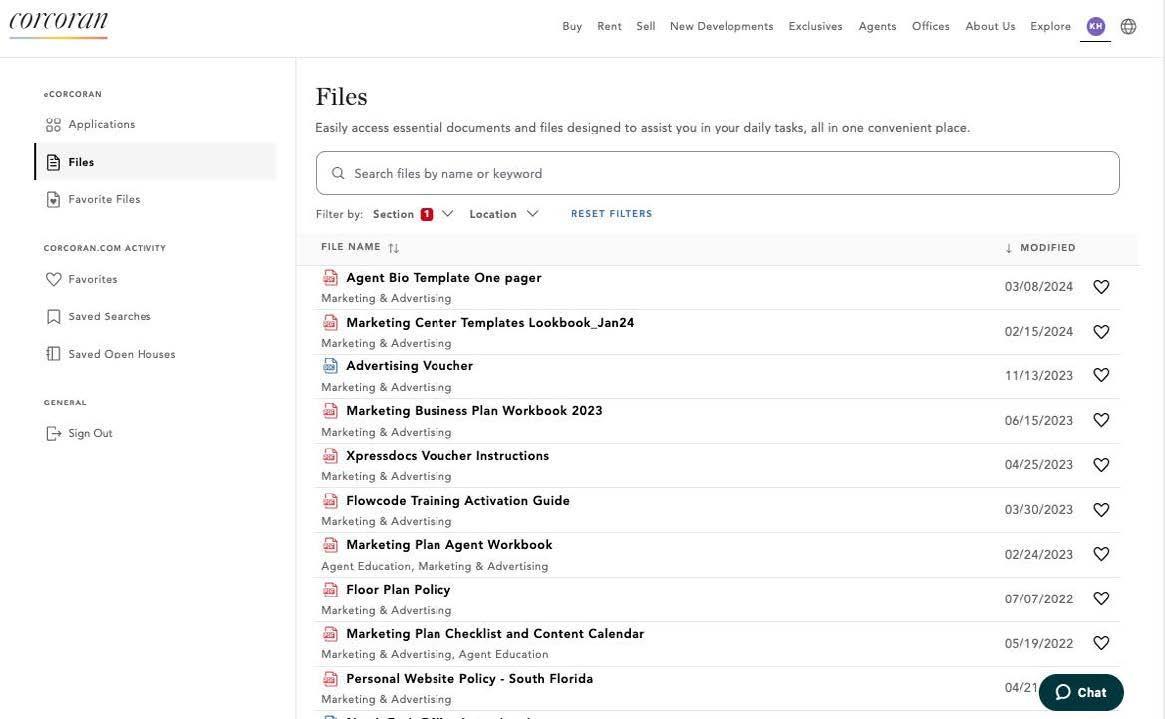
Task: Click PDF icon for Marketing Center Templates Lookbook
Action: tap(330, 322)
